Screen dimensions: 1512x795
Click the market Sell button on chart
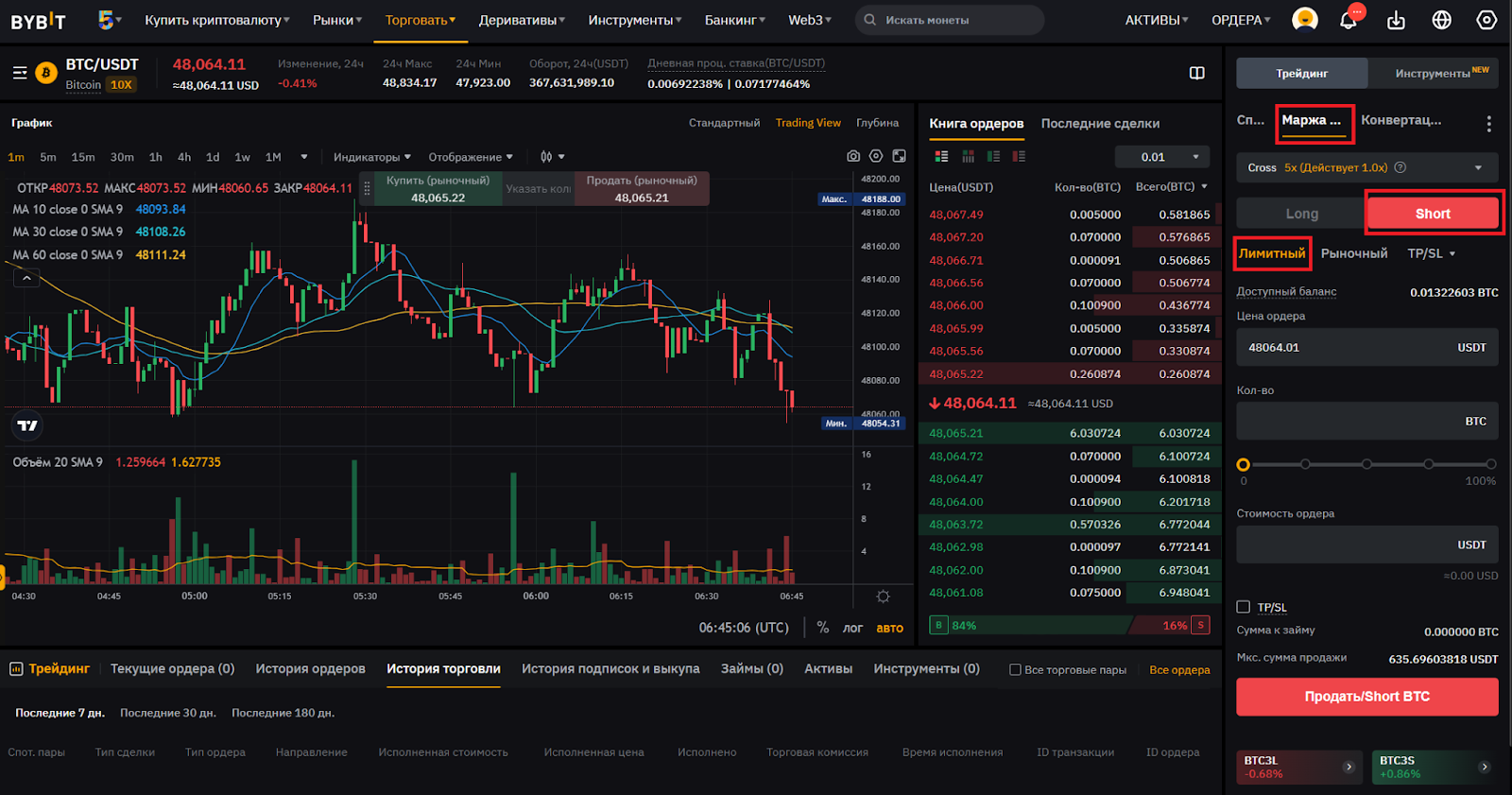click(x=642, y=189)
